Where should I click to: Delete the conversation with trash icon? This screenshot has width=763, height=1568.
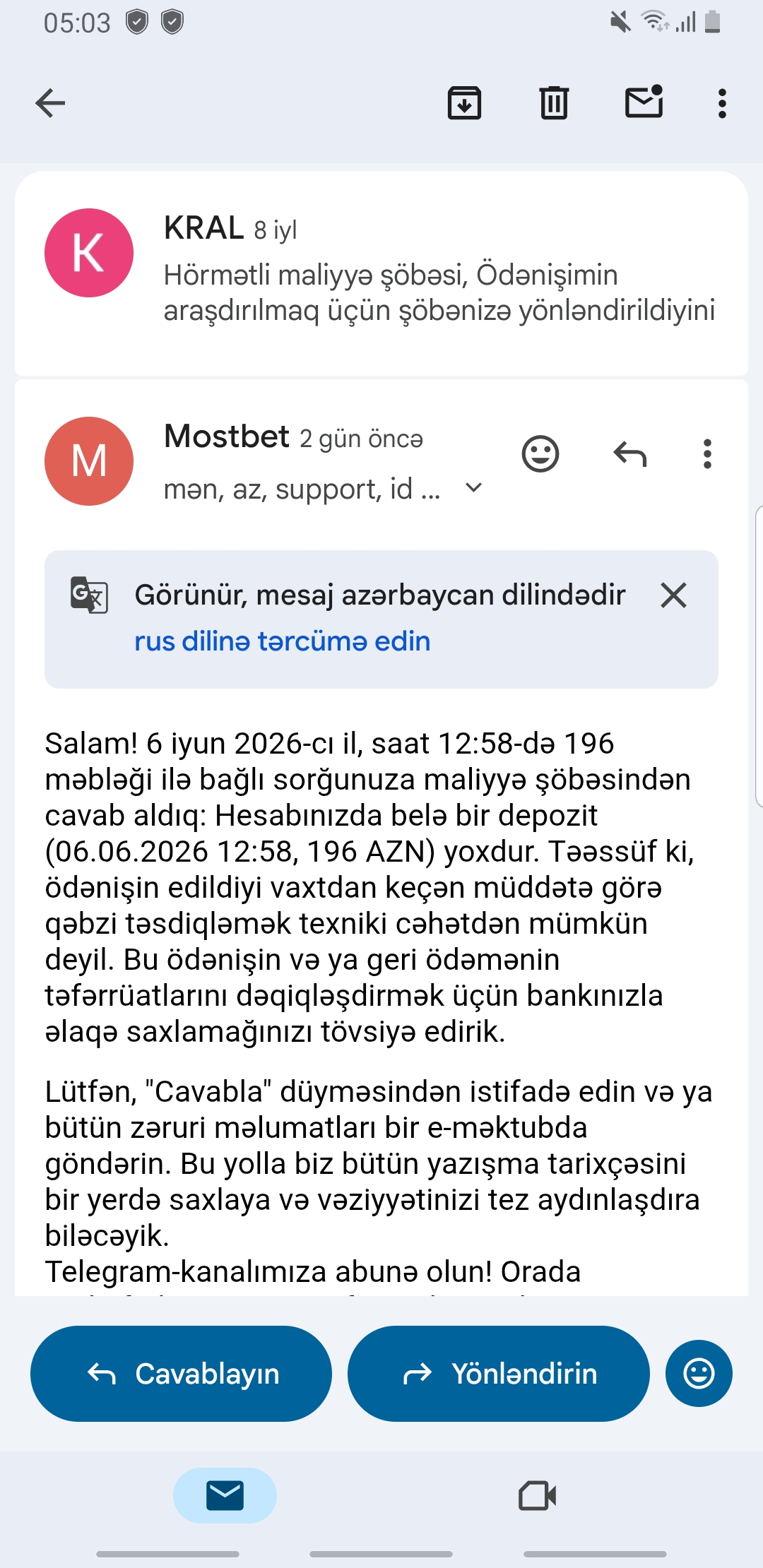(x=554, y=103)
